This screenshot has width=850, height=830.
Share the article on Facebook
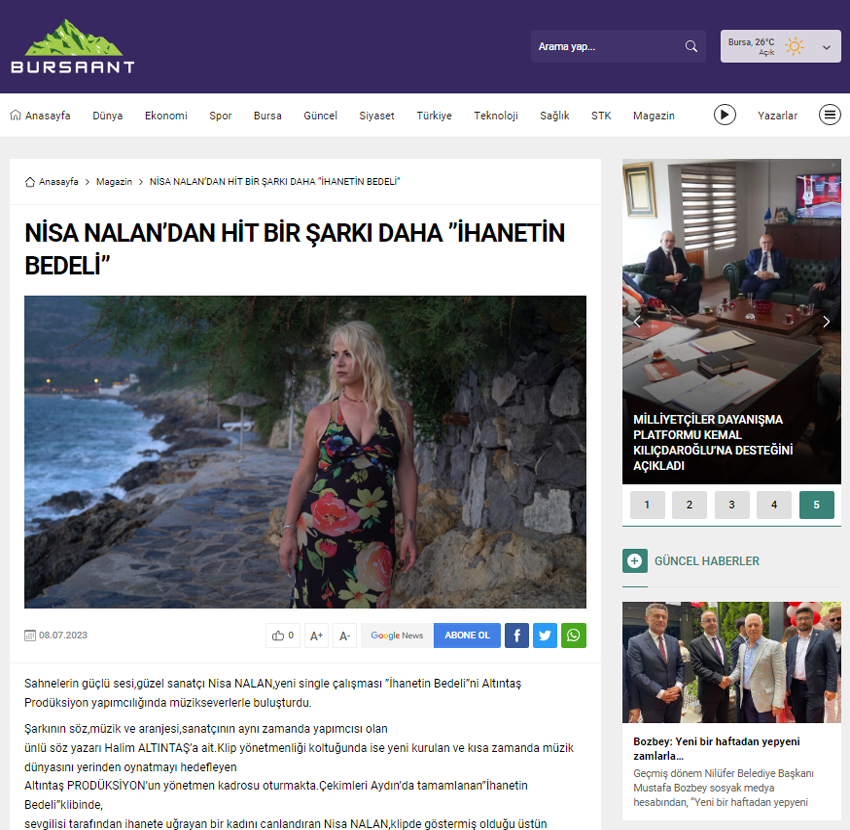[517, 635]
